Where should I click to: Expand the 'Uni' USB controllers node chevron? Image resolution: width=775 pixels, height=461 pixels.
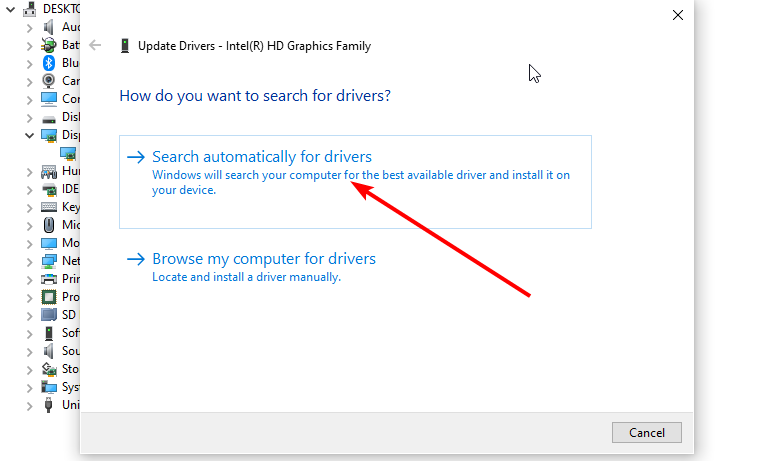click(29, 406)
